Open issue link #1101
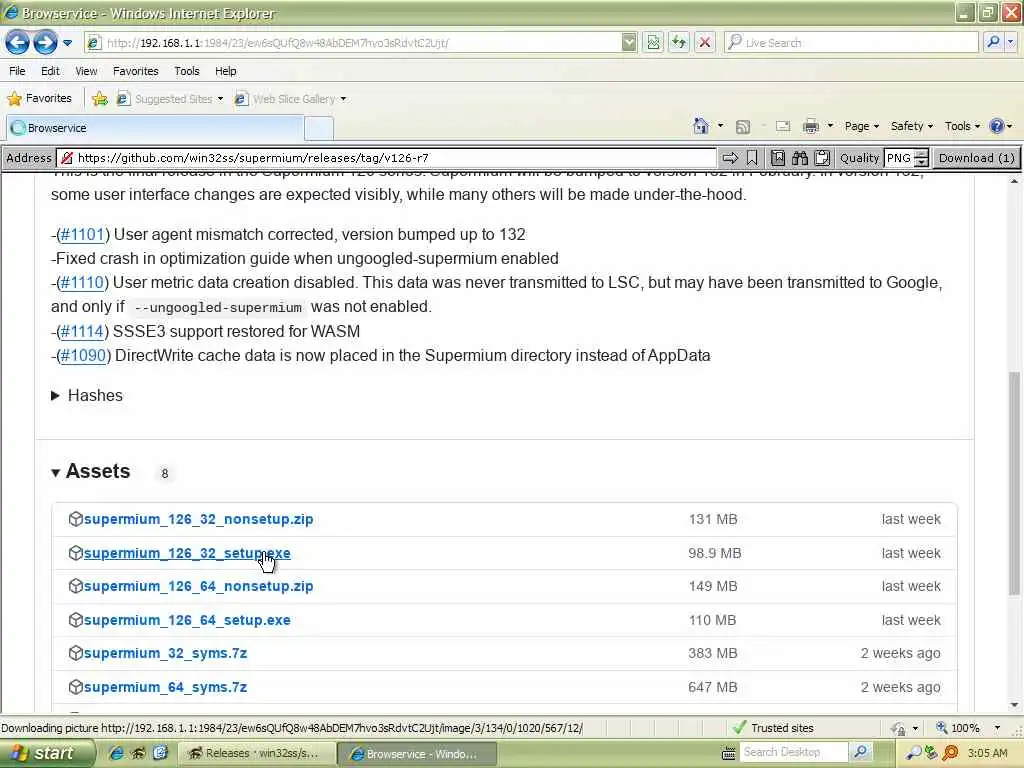The width and height of the screenshot is (1024, 768). point(82,234)
